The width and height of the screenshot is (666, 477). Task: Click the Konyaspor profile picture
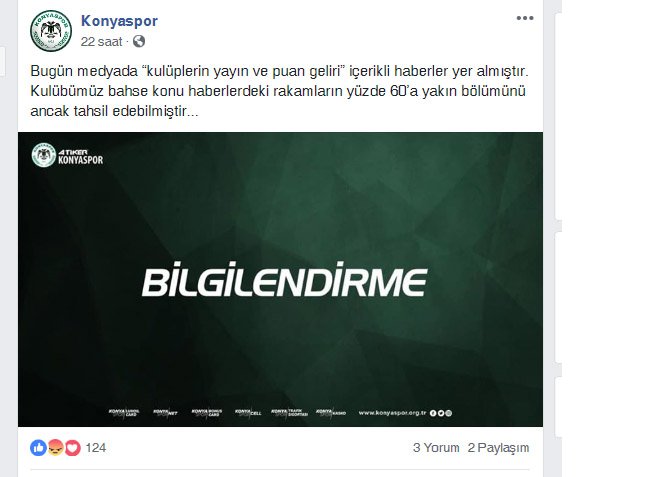click(51, 31)
